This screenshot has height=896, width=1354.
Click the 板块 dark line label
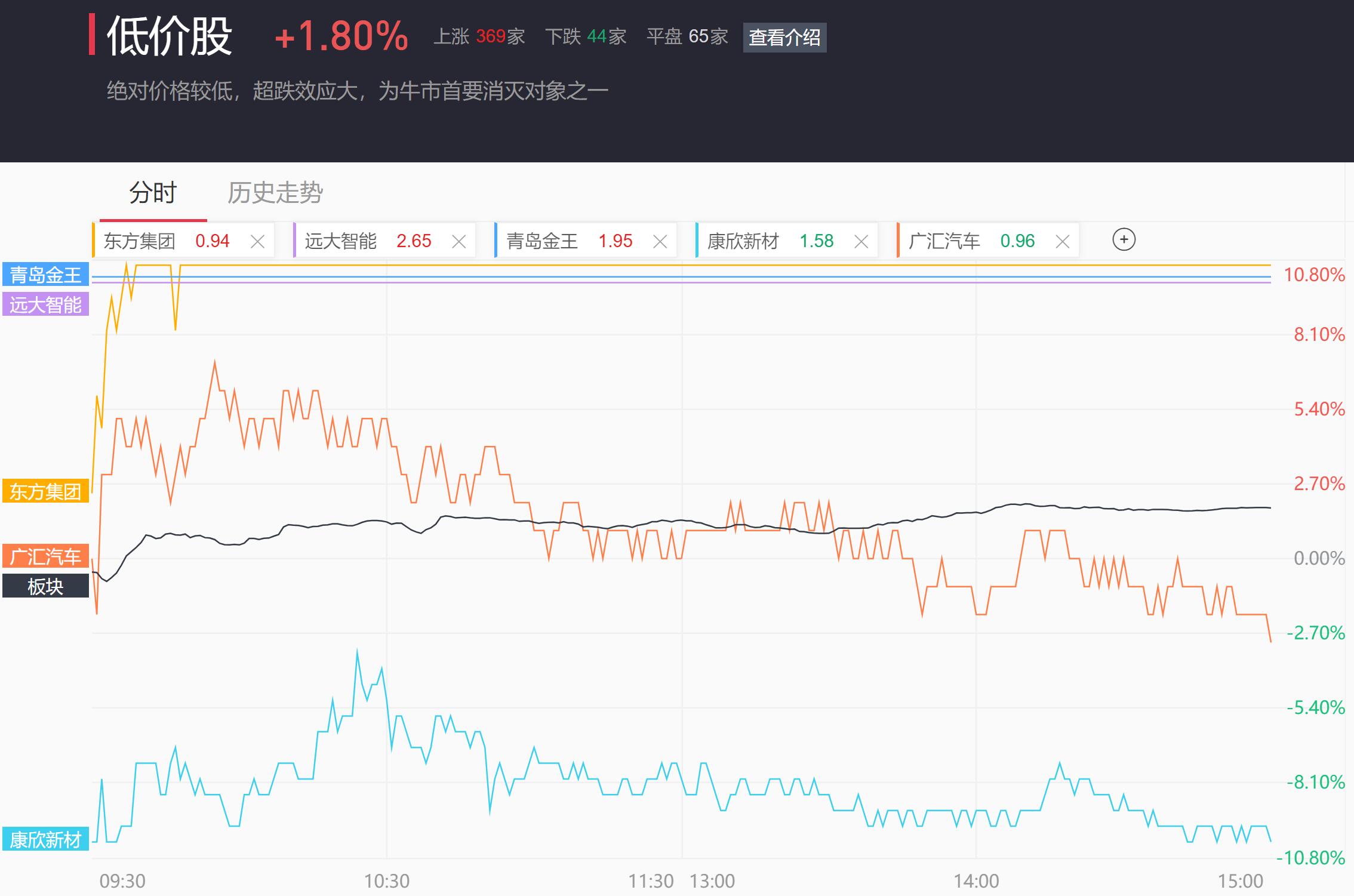[45, 586]
